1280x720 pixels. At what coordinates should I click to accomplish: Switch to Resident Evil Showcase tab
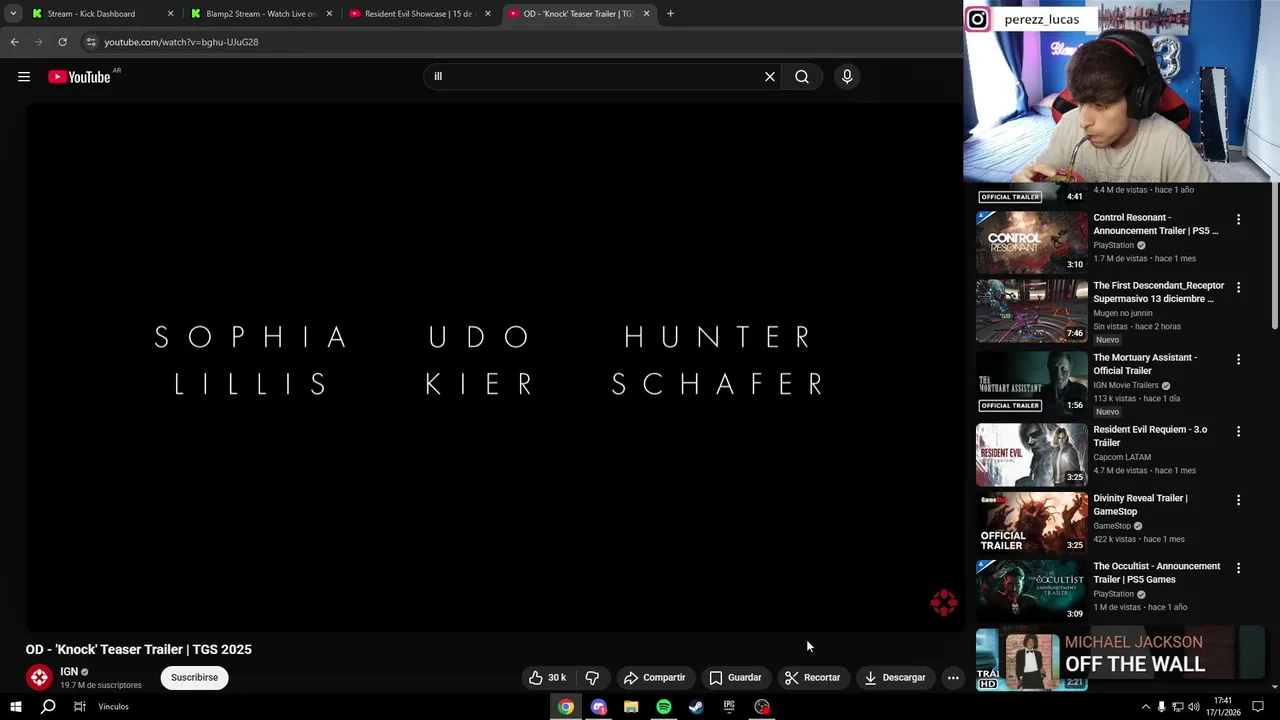(418, 14)
